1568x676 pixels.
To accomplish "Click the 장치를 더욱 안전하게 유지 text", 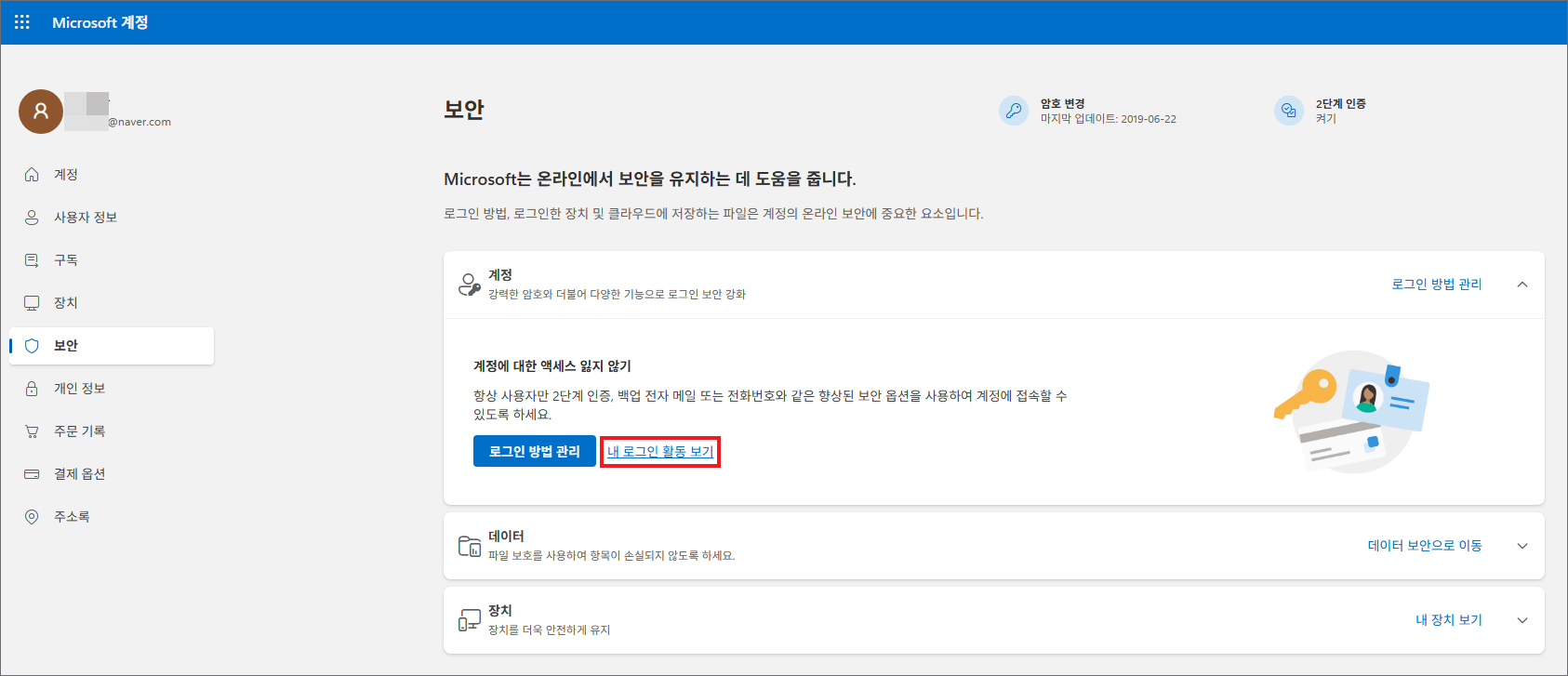I will [550, 630].
